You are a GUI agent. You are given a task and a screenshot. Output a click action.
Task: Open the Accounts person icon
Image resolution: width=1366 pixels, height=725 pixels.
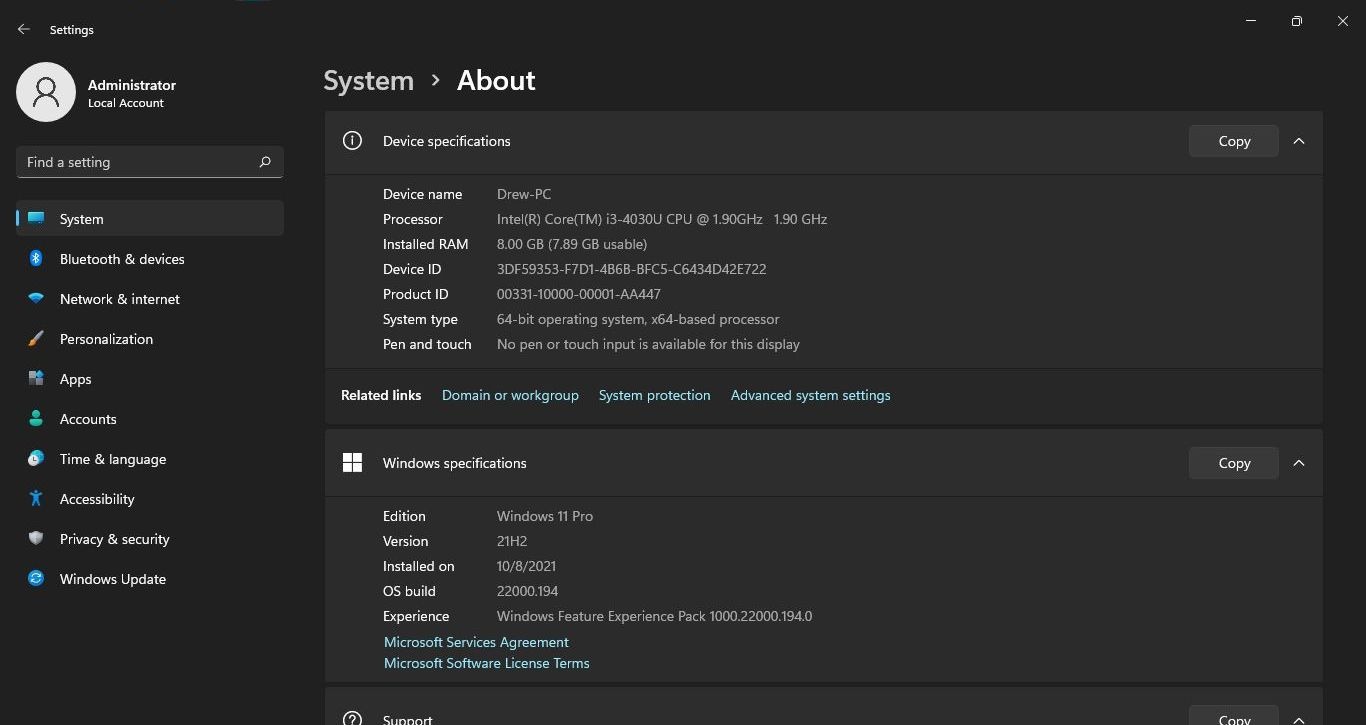click(x=36, y=419)
